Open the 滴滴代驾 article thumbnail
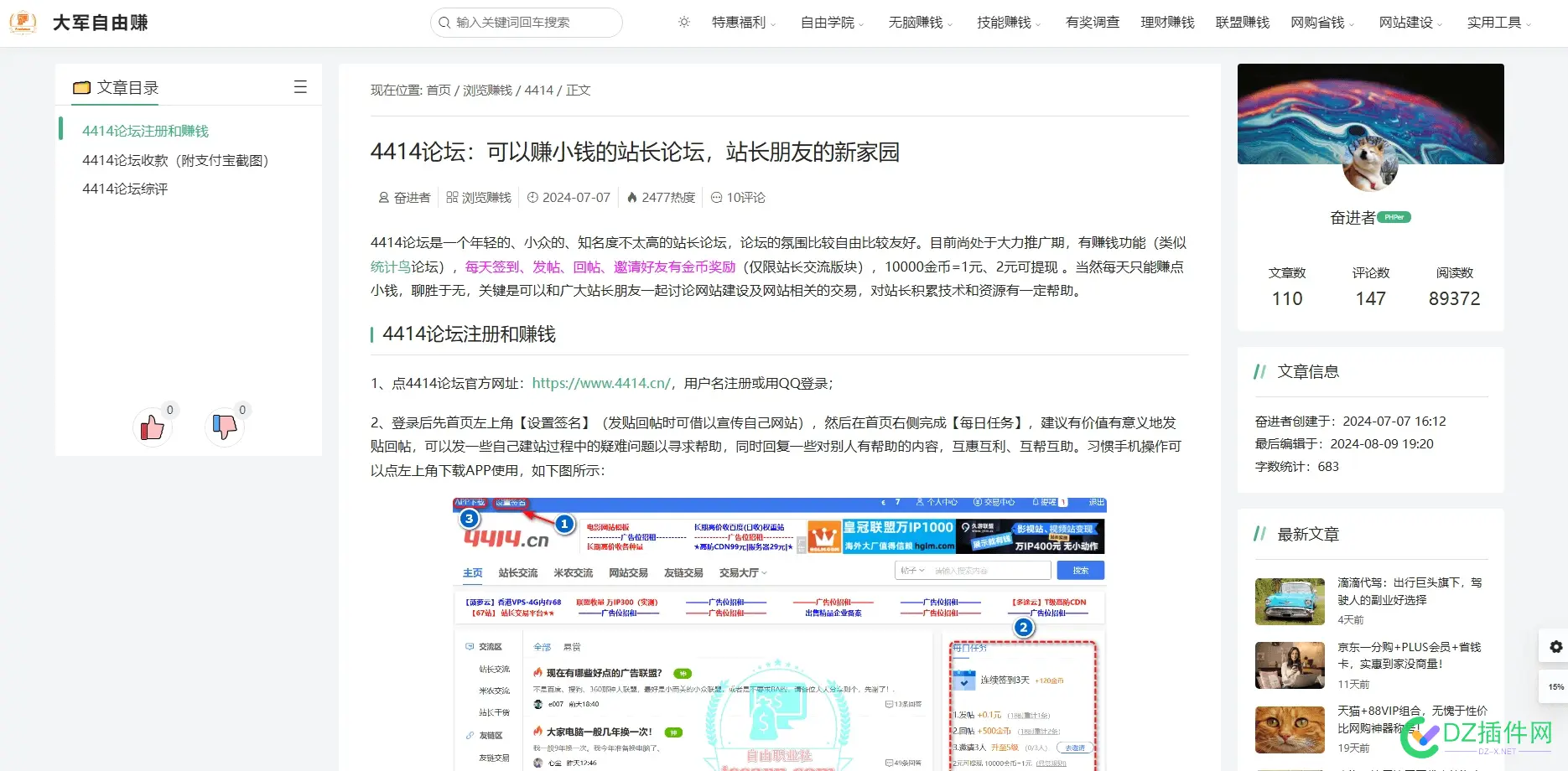The image size is (1568, 771). coord(1290,601)
